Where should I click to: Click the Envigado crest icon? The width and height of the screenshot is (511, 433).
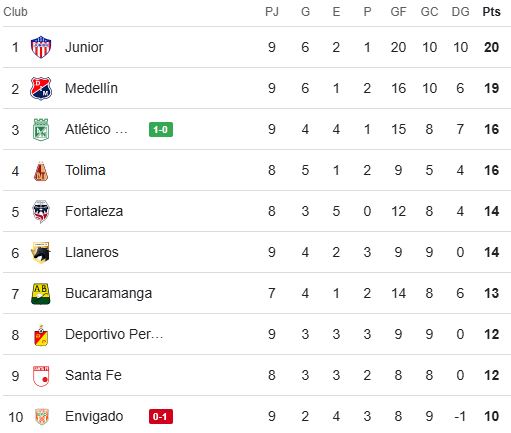pyautogui.click(x=42, y=417)
